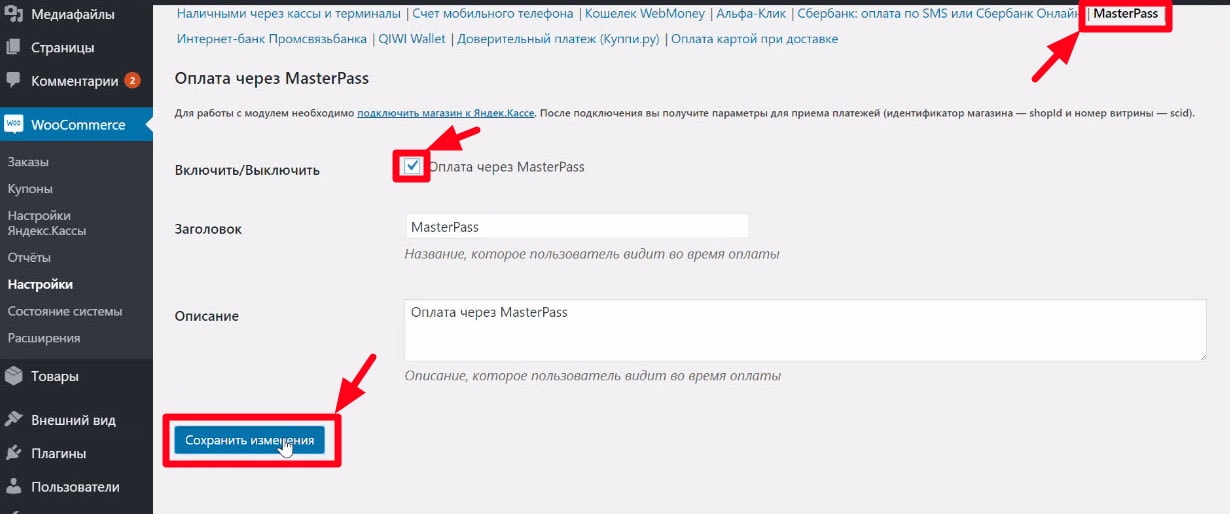1230x514 pixels.
Task: Click the Оплата через MasterPass heading
Action: tap(272, 77)
